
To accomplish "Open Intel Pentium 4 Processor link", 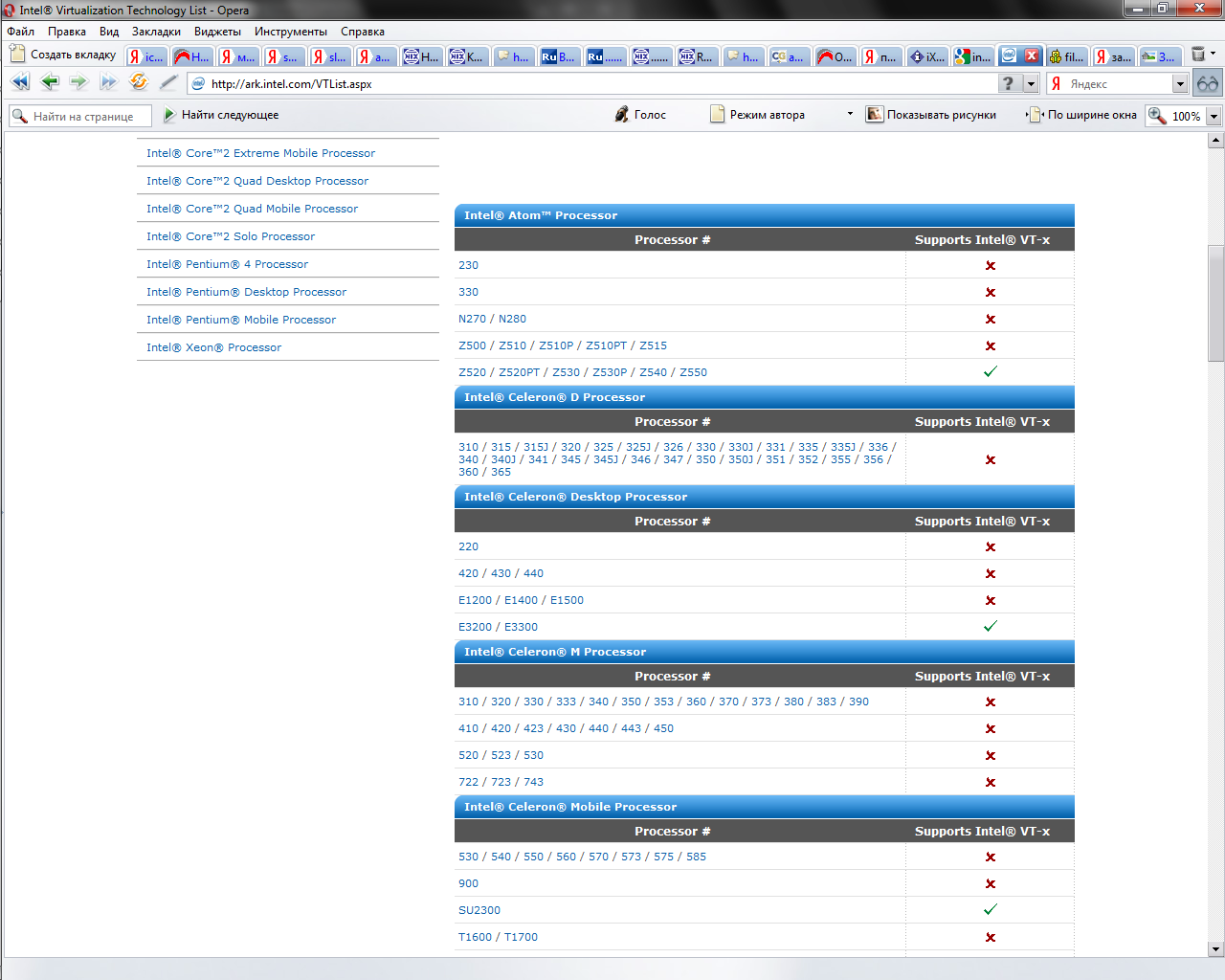I will click(x=227, y=264).
